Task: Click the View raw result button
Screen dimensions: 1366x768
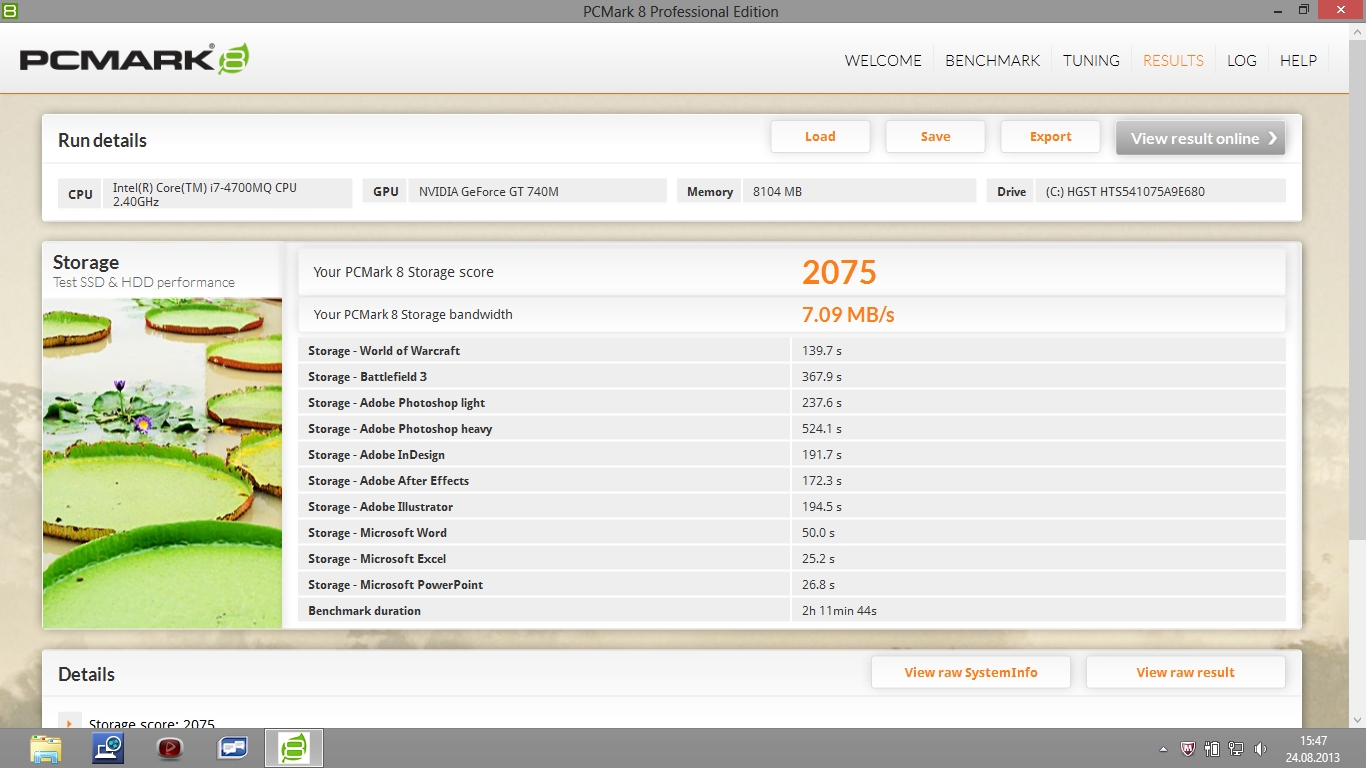Action: click(1185, 672)
